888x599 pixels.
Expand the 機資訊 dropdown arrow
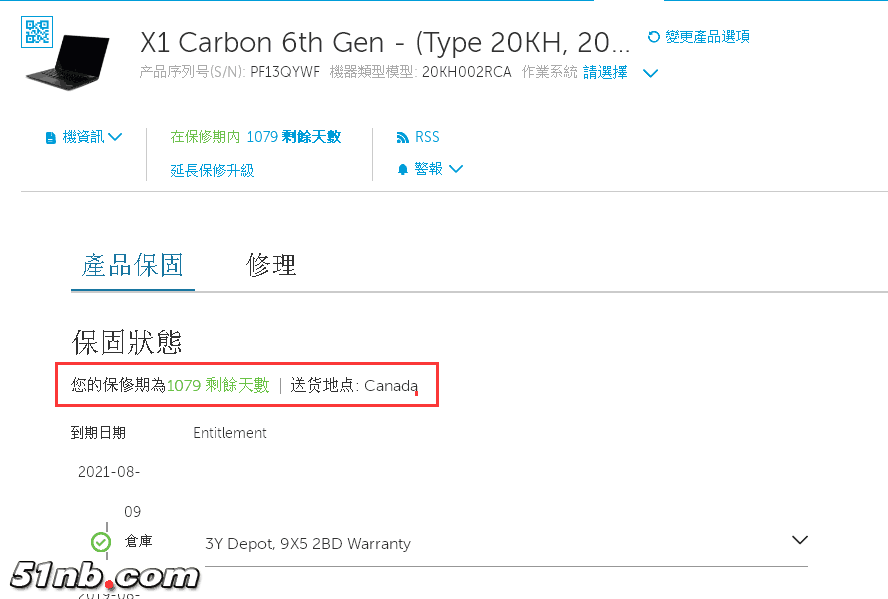(115, 137)
